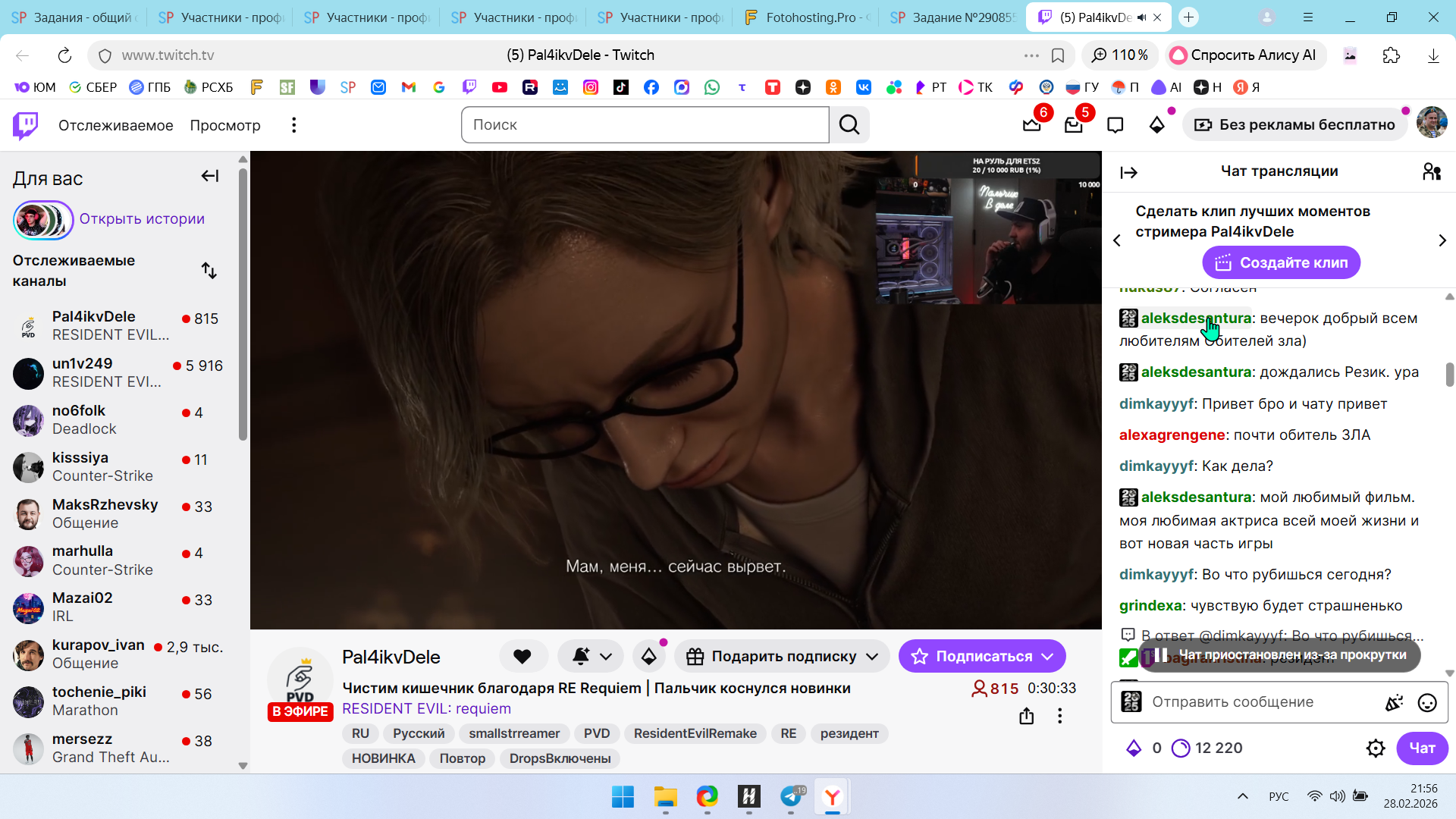Image resolution: width=1456 pixels, height=819 pixels.
Task: Open chat settings gear icon
Action: tap(1376, 748)
